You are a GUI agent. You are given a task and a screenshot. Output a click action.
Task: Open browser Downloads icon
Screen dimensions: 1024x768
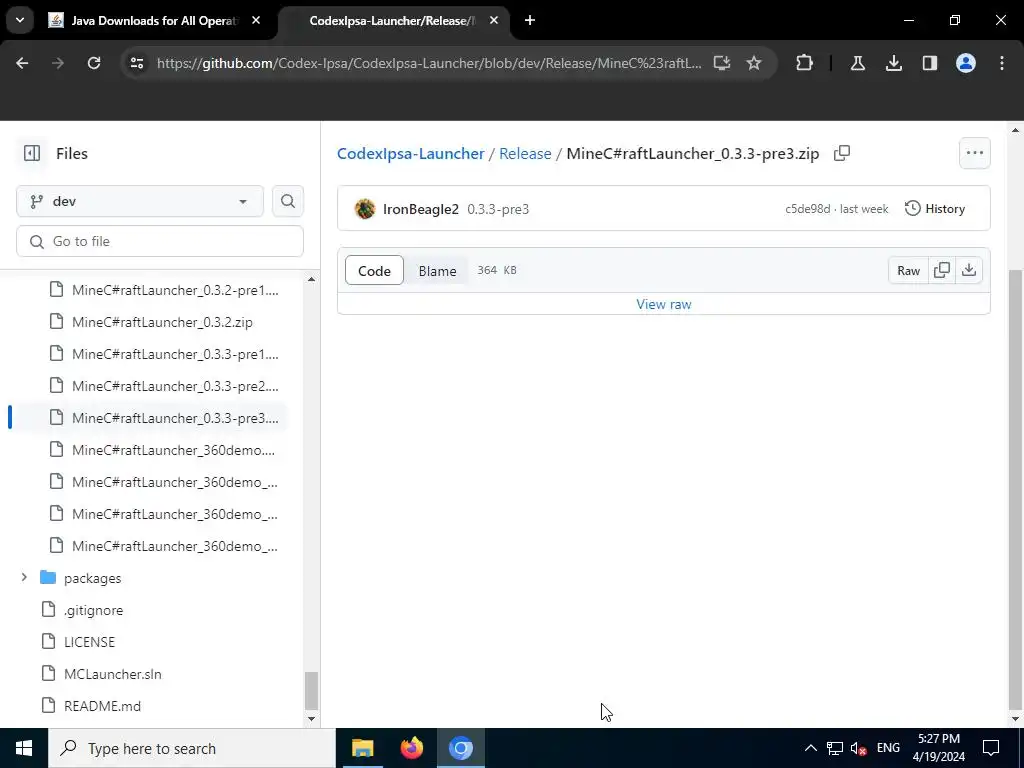point(893,63)
